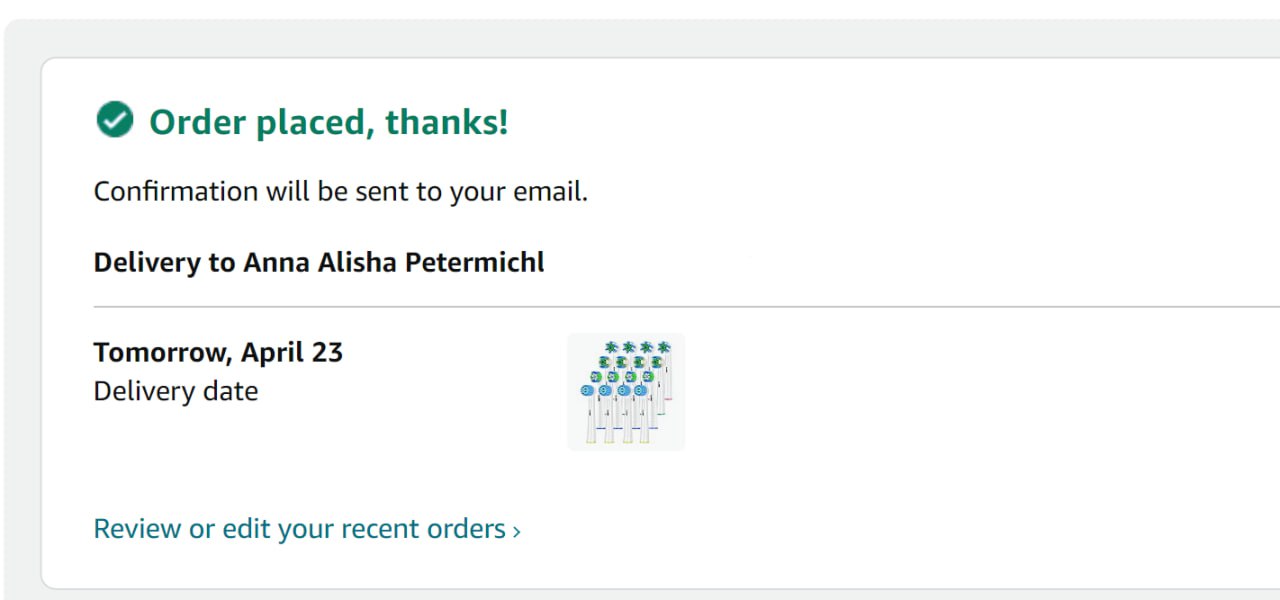1280x600 pixels.
Task: Click the right chevron after recent orders link
Action: pos(516,531)
